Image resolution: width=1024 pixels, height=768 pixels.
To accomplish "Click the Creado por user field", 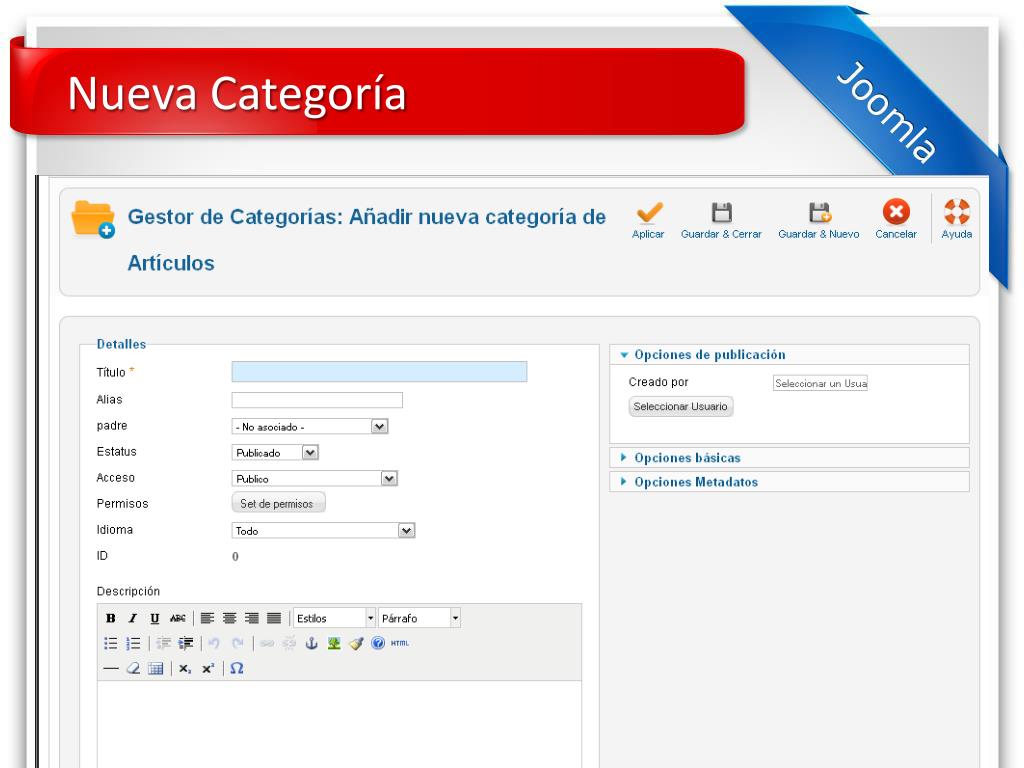I will point(820,383).
